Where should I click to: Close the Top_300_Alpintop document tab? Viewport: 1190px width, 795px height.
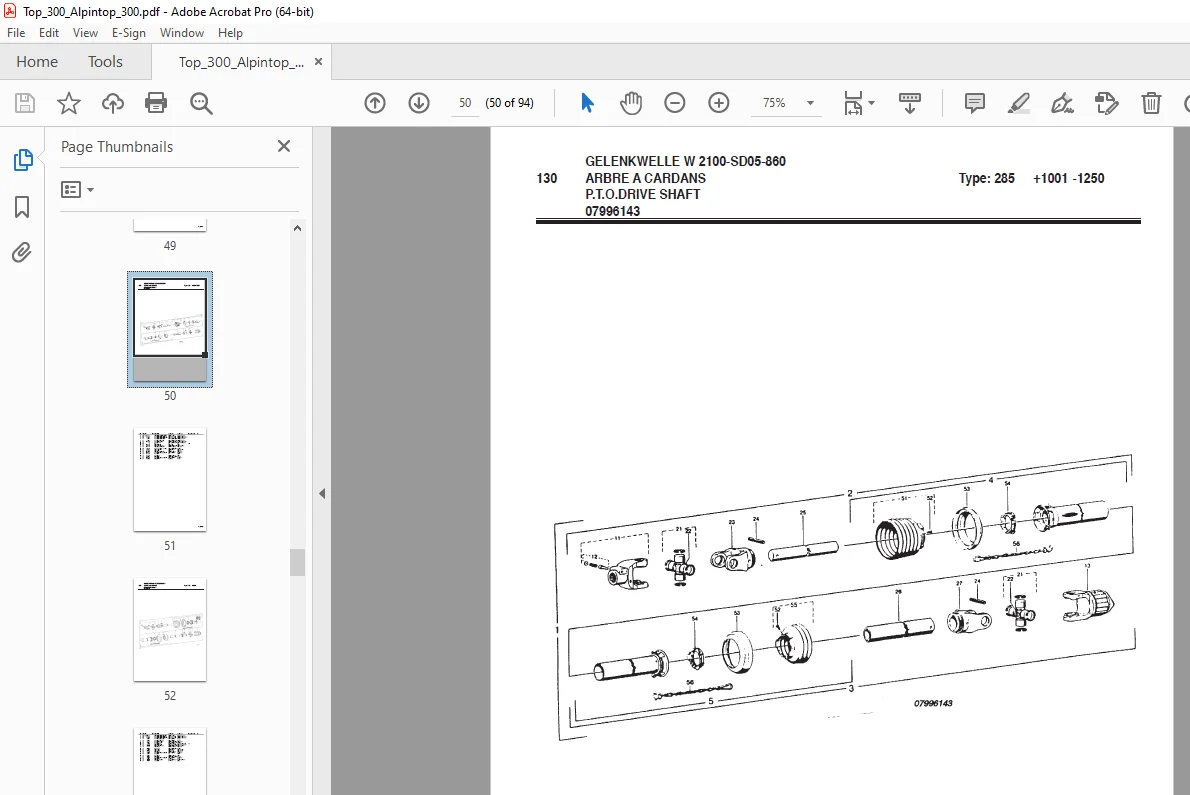click(x=319, y=61)
